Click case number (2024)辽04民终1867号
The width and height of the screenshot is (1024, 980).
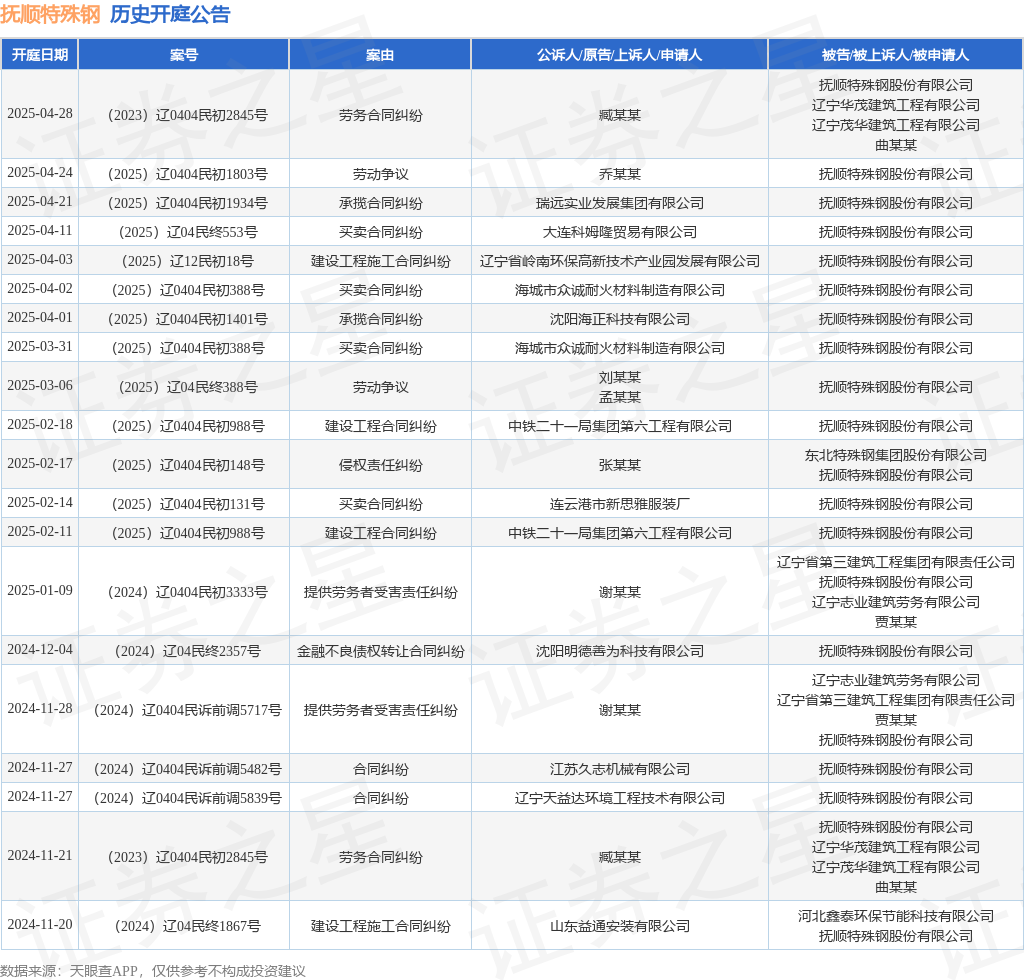click(187, 926)
